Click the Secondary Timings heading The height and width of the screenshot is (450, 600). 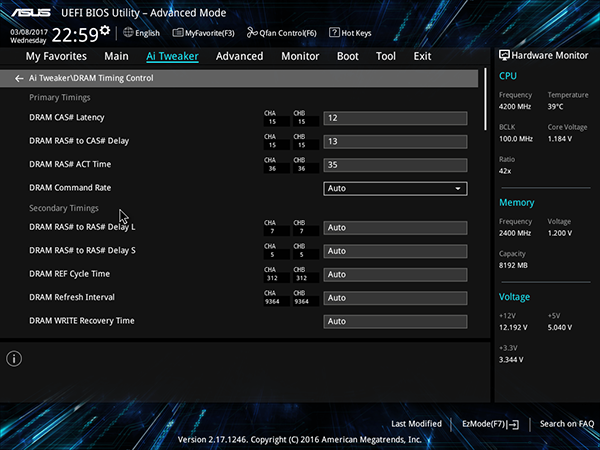(x=64, y=208)
